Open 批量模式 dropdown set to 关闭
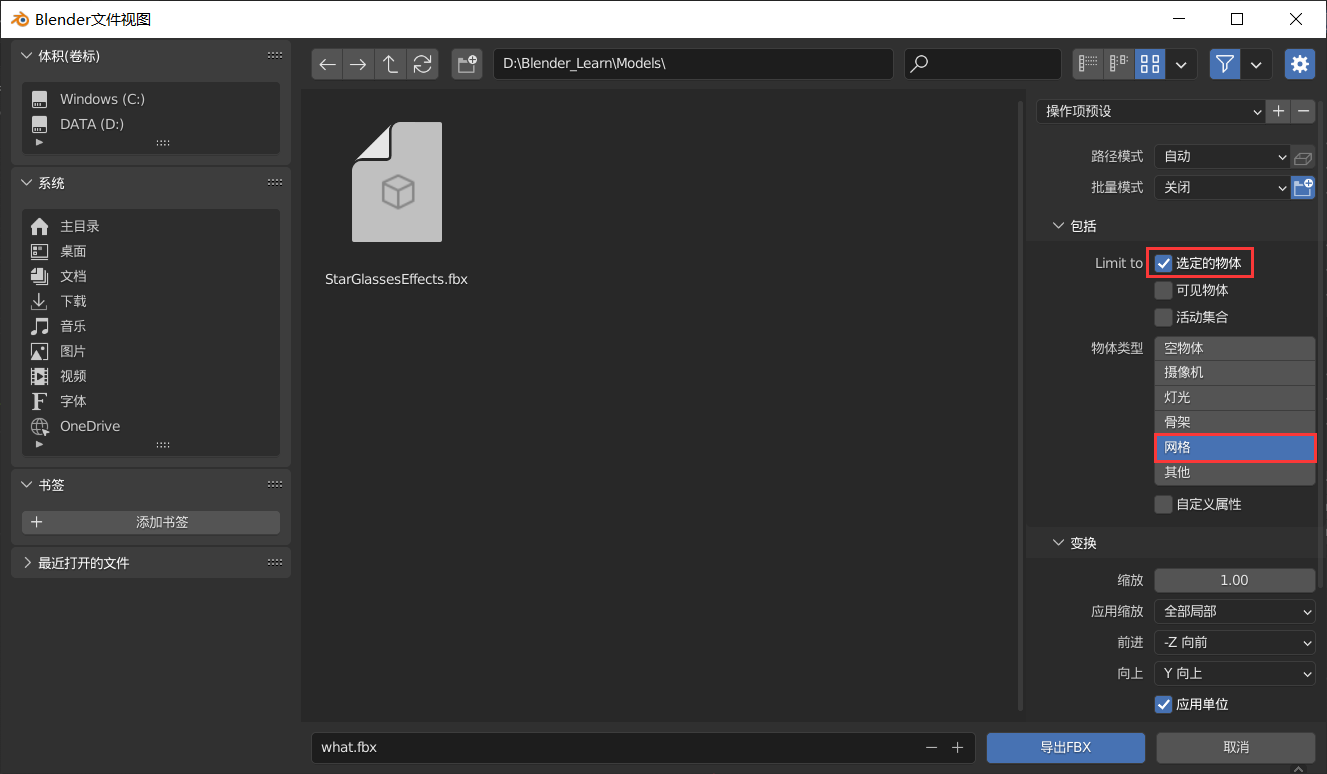The width and height of the screenshot is (1327, 774). click(x=1222, y=188)
